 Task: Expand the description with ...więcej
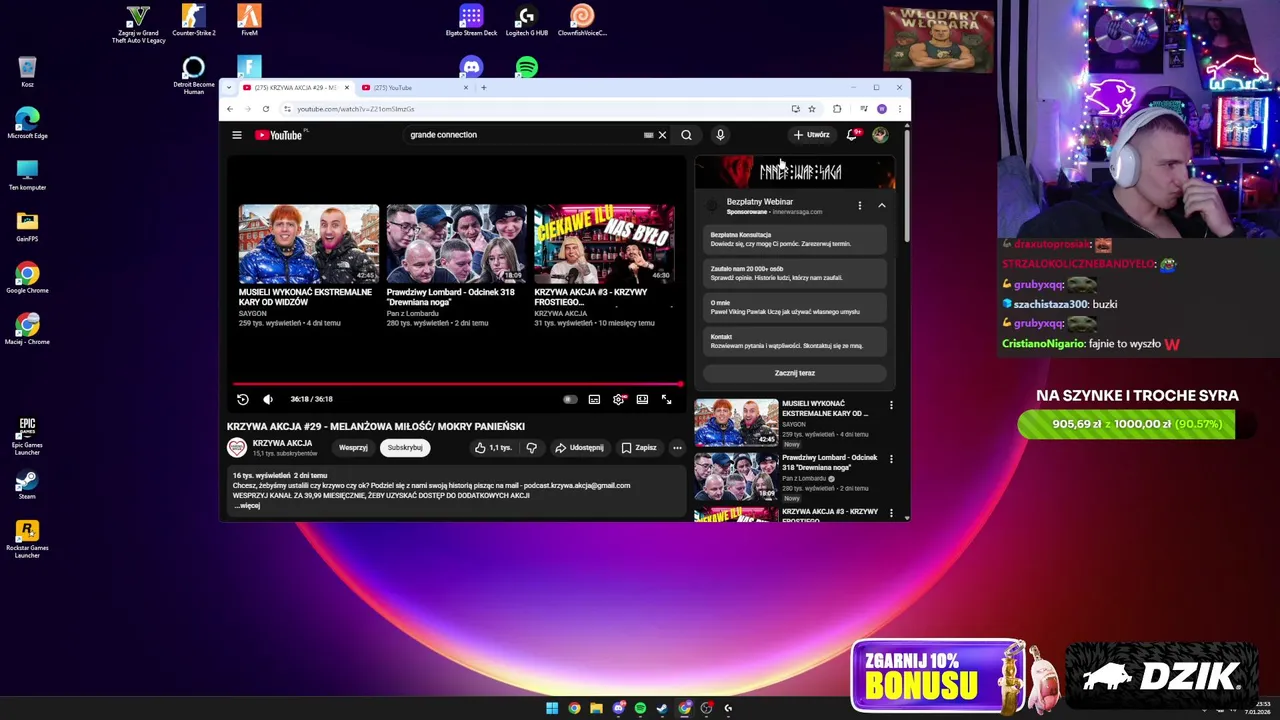pyautogui.click(x=246, y=506)
